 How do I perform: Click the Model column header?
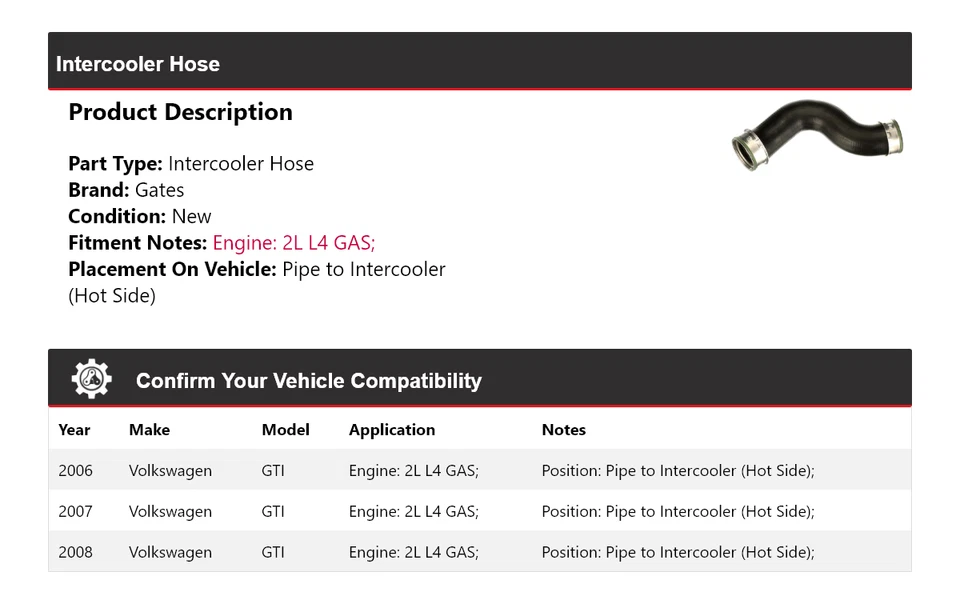point(285,430)
